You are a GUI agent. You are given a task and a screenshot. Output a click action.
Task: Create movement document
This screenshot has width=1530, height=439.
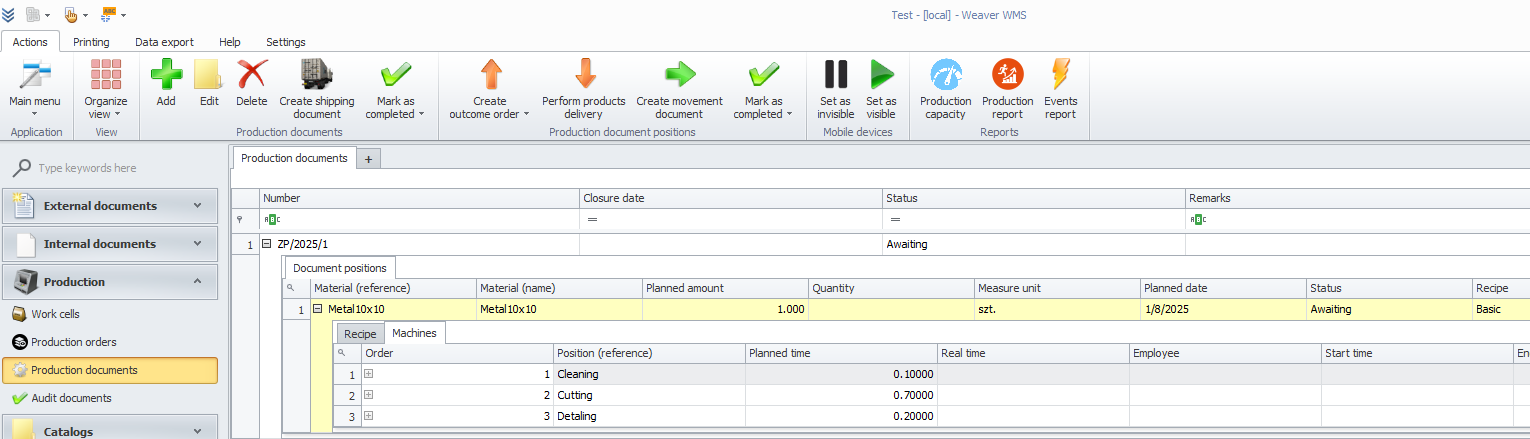click(680, 90)
